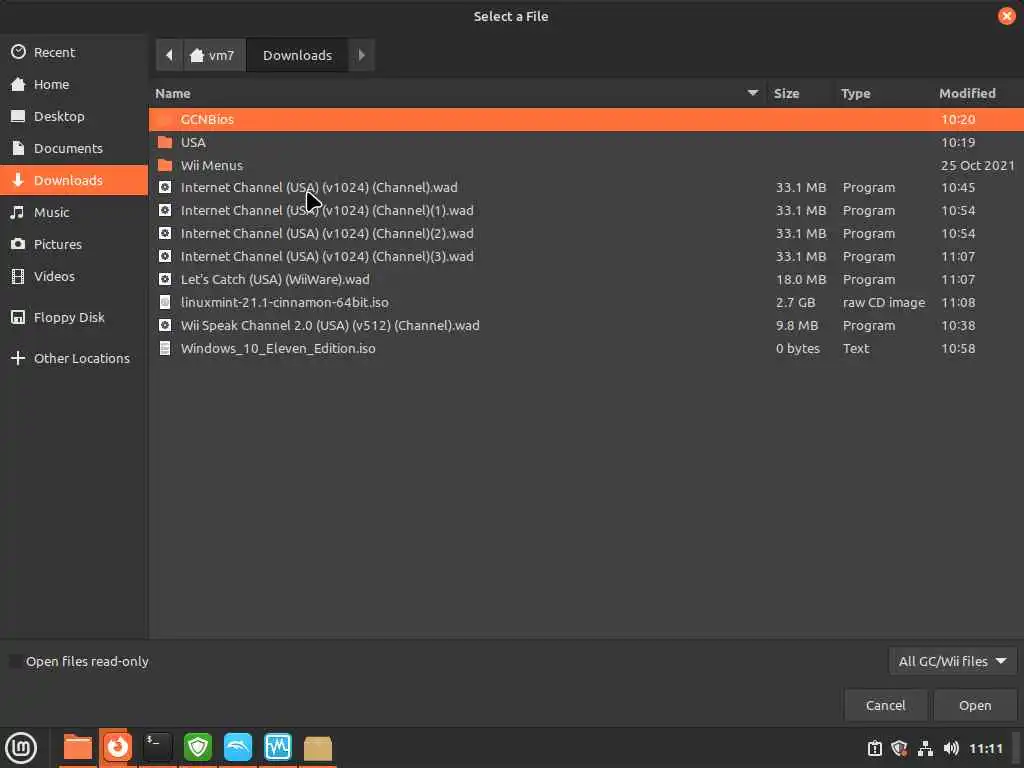Select Let's Catch (USA) (WiiWare).wad
The height and width of the screenshot is (768, 1024).
[586, 279]
